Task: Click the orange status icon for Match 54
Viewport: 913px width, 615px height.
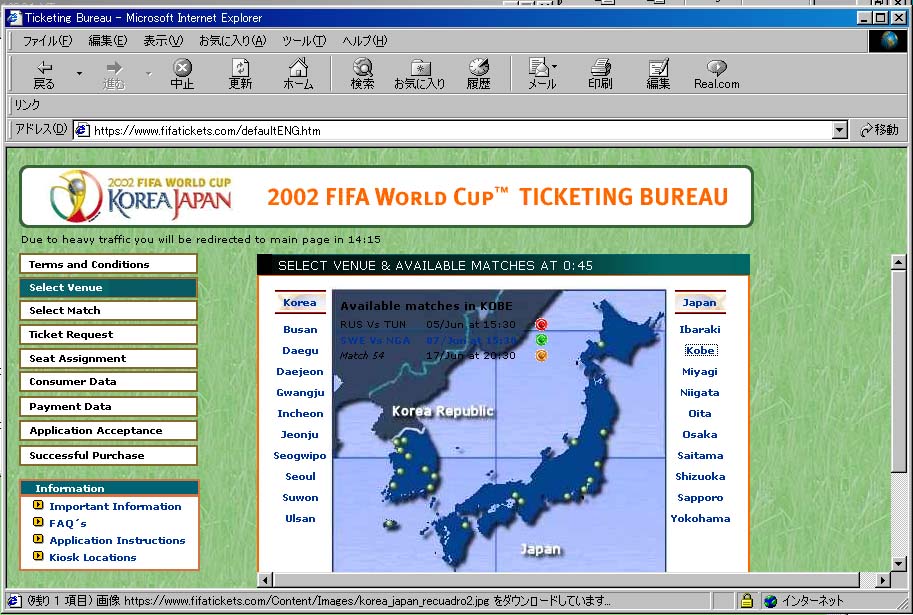Action: tap(542, 355)
